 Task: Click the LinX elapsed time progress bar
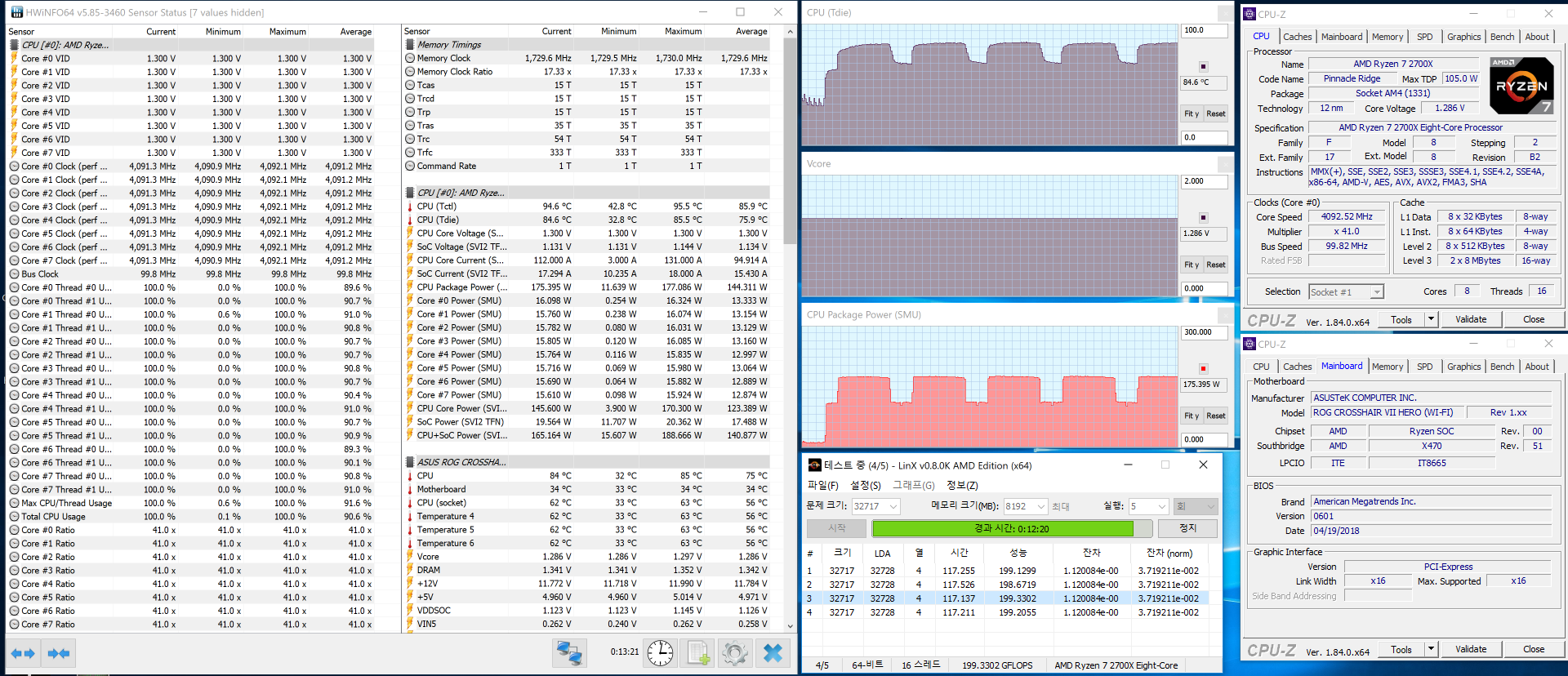tap(1011, 528)
